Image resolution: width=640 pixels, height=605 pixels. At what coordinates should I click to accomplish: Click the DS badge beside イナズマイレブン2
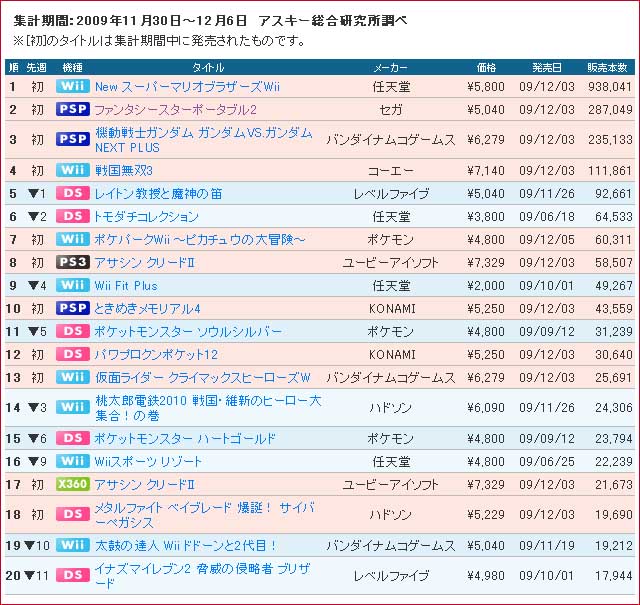(73, 575)
